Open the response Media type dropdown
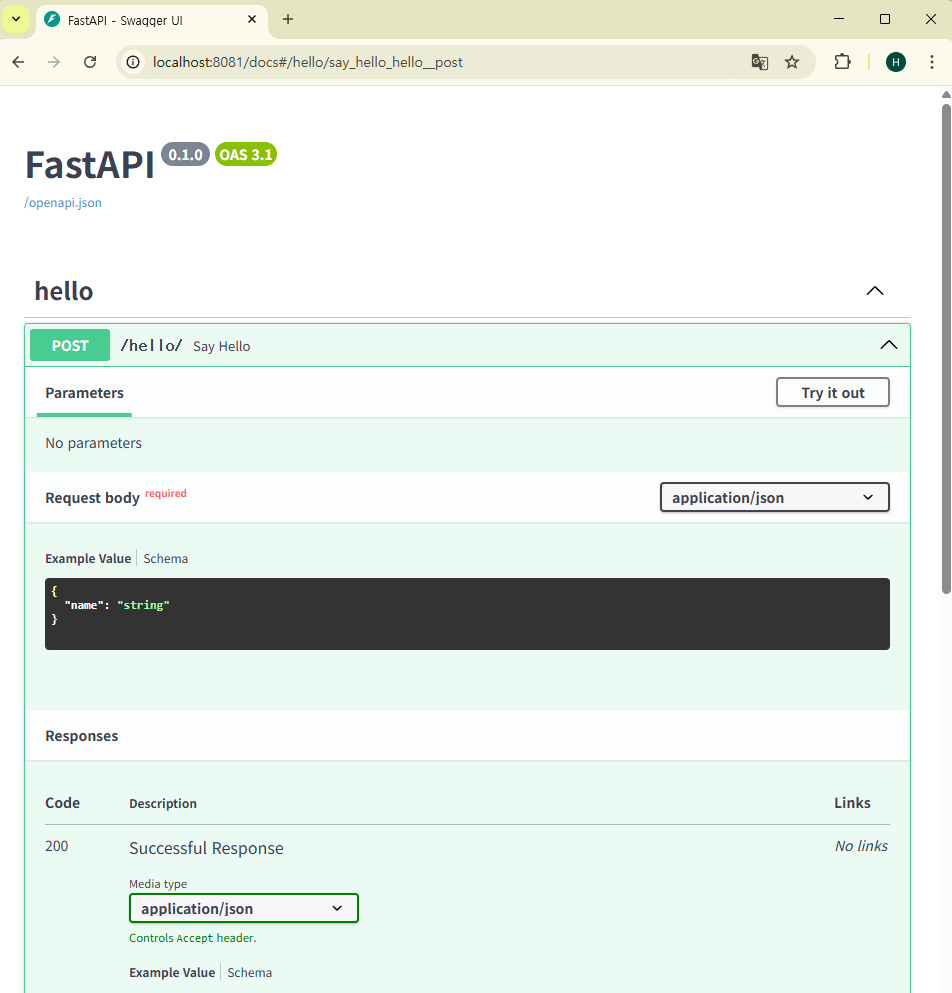Image resolution: width=952 pixels, height=993 pixels. (244, 909)
